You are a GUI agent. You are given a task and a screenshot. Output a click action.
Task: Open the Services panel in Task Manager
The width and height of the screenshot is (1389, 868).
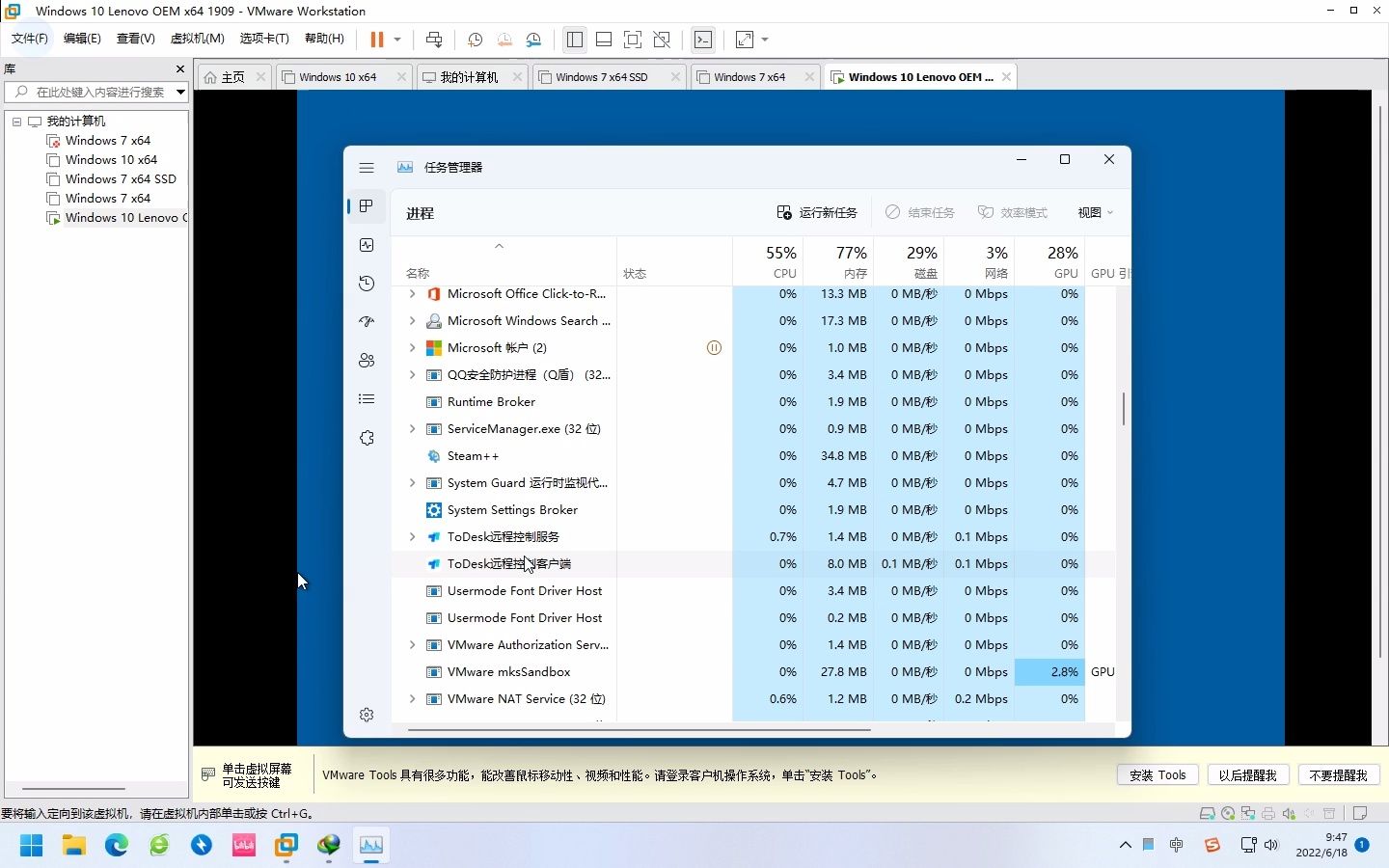pyautogui.click(x=367, y=438)
